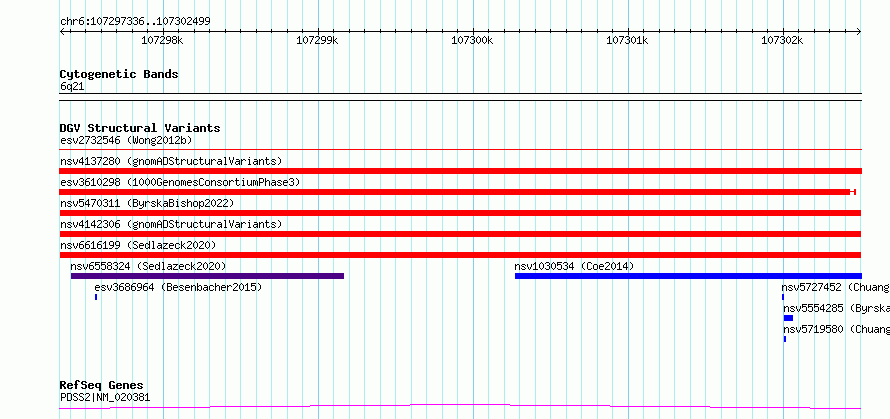Open nsv5470311 (ByrskaBishop2022) label
This screenshot has height=419, width=890.
pyautogui.click(x=147, y=203)
